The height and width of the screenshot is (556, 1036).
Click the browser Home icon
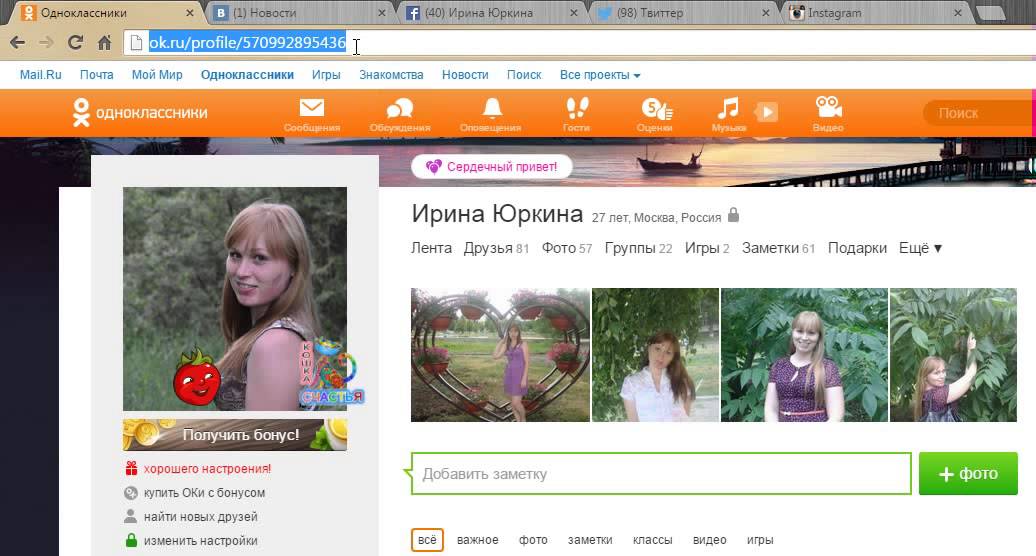tap(104, 43)
